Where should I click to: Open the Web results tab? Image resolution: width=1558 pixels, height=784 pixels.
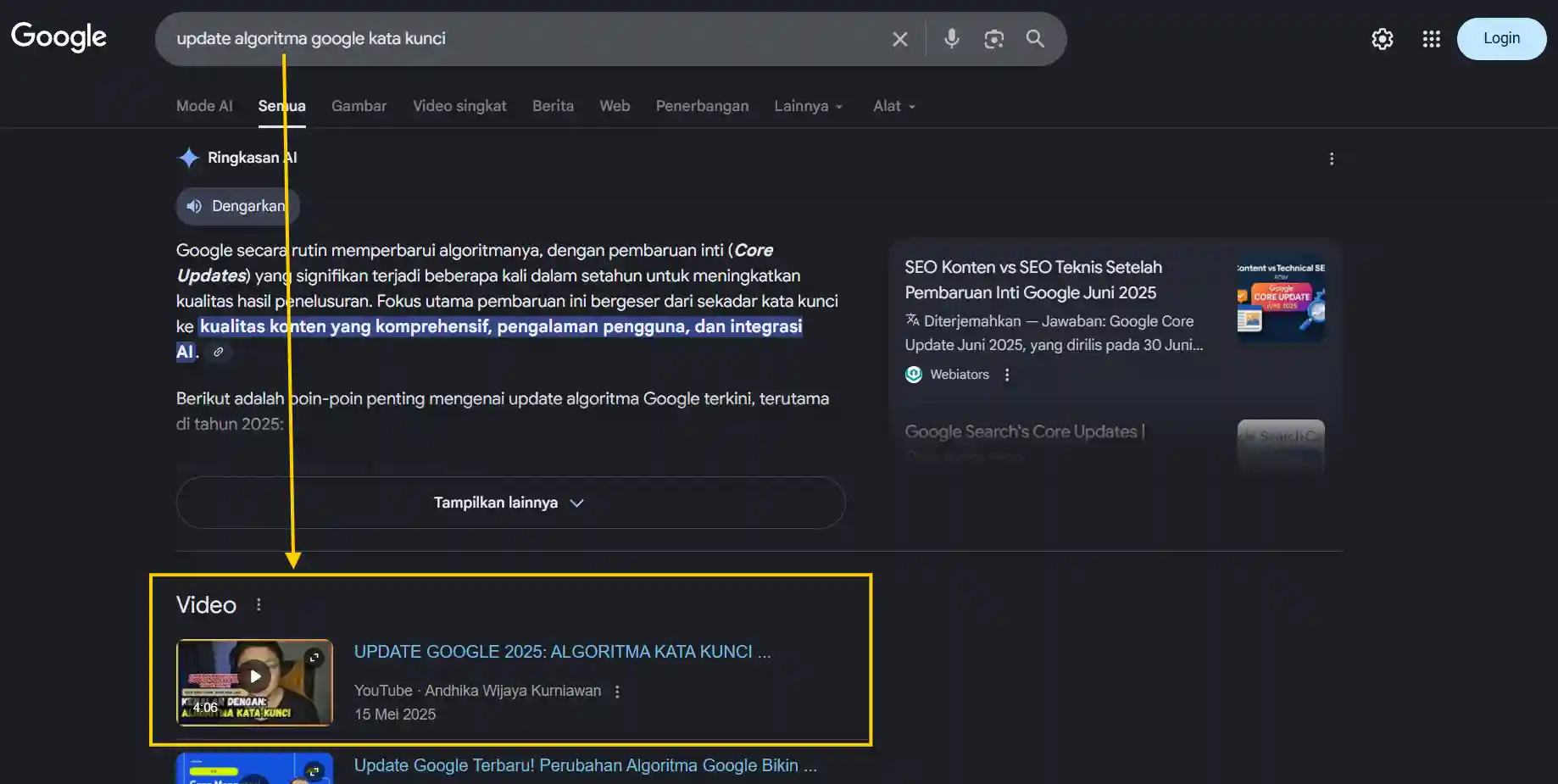point(615,106)
